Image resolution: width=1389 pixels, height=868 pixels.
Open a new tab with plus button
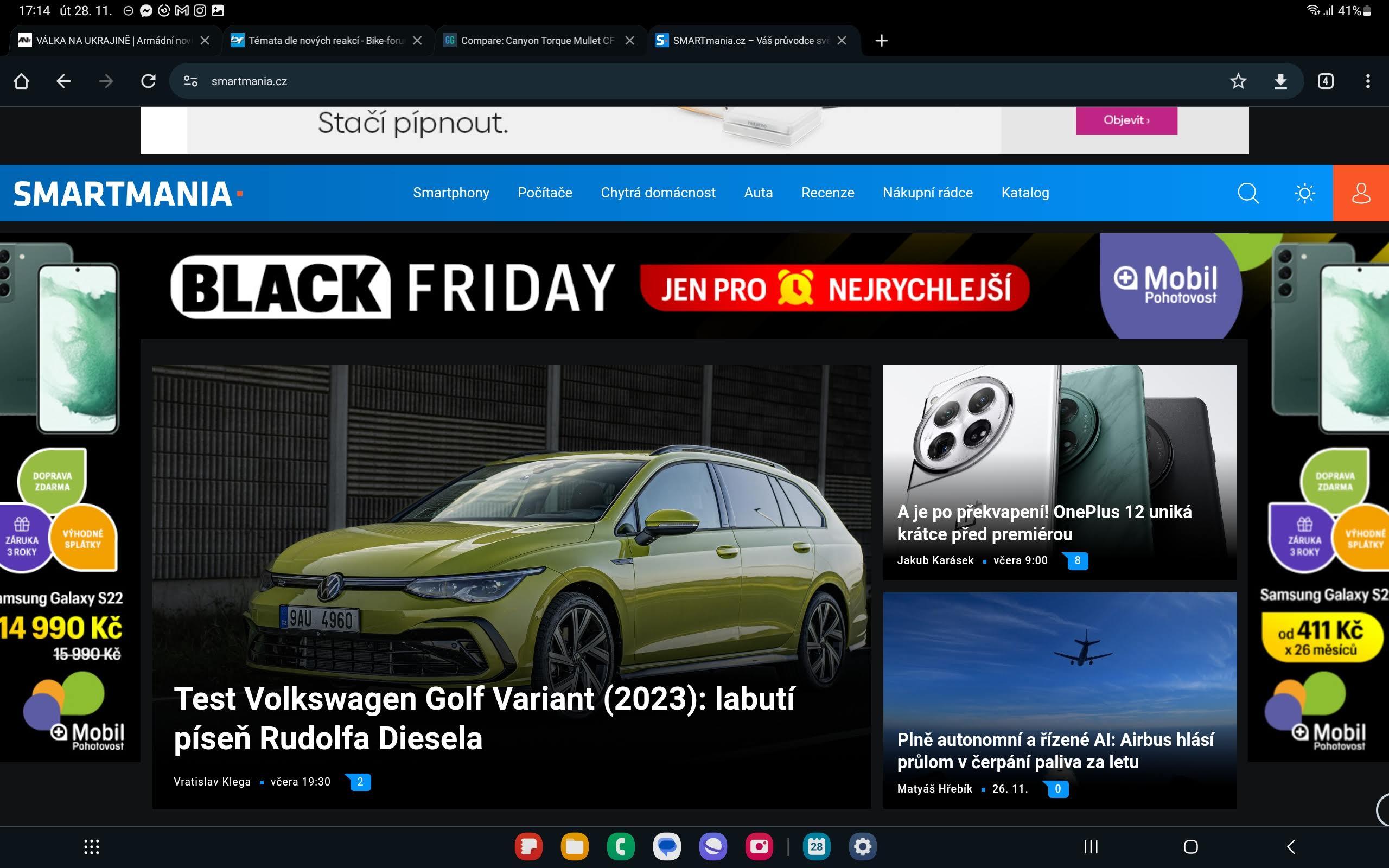tap(882, 40)
